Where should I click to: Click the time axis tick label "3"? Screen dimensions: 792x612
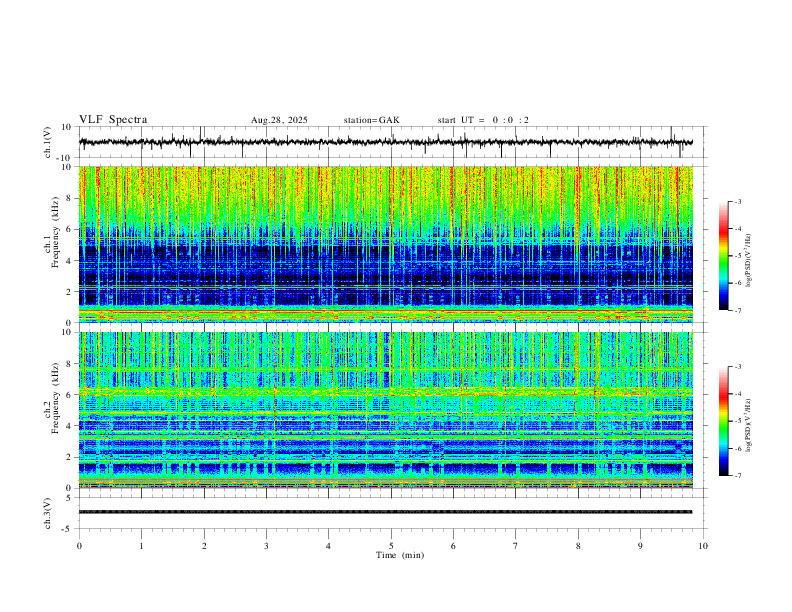pyautogui.click(x=266, y=546)
